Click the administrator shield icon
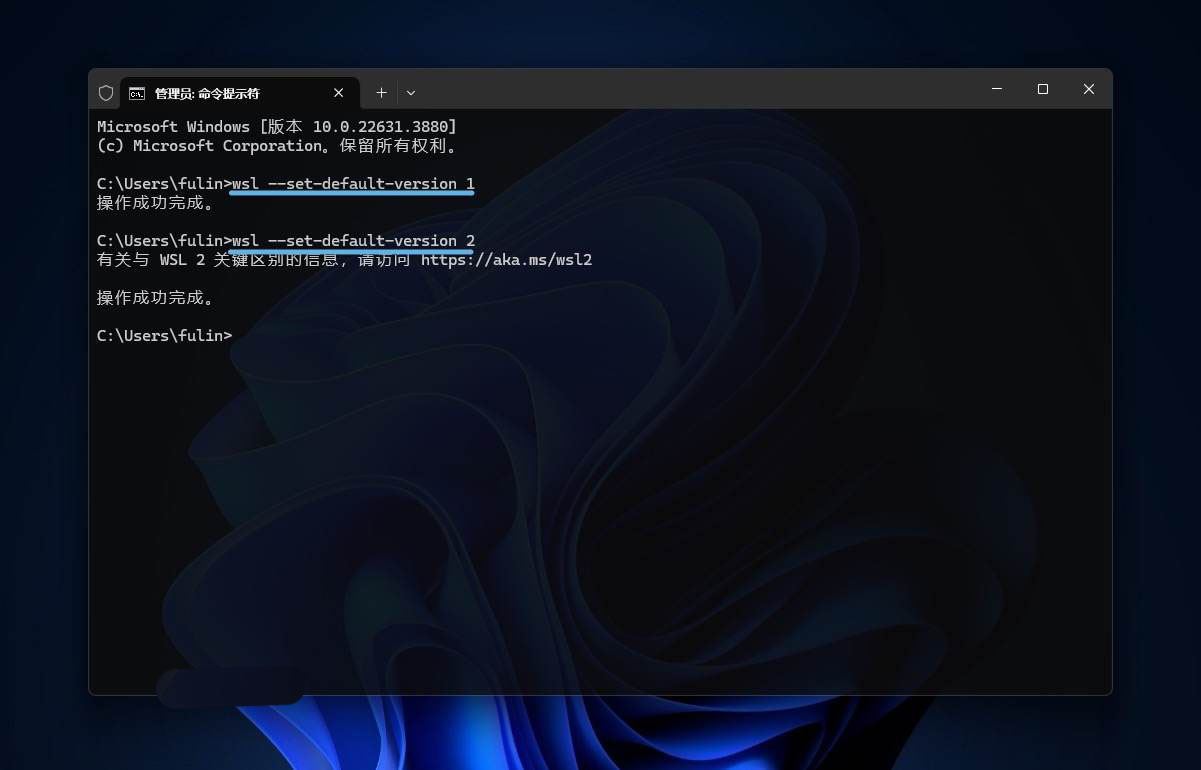1201x770 pixels. (106, 92)
